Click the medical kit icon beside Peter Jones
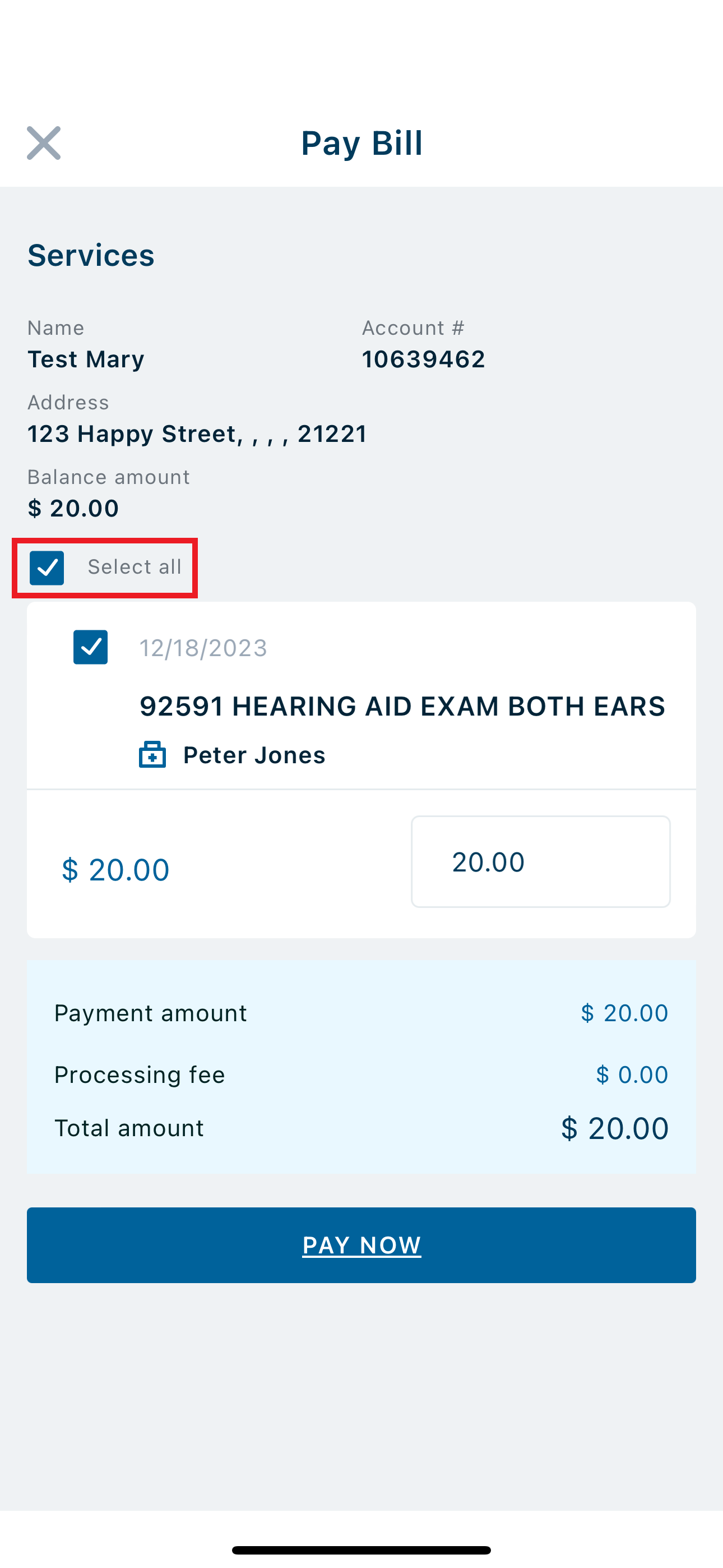Viewport: 723px width, 1568px height. (x=152, y=755)
